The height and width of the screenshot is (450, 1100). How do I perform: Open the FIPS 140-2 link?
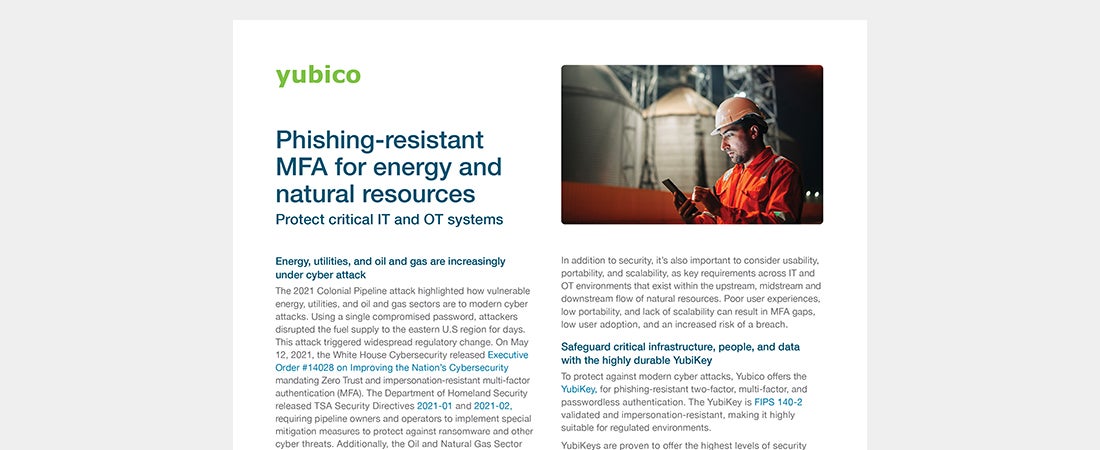point(778,402)
